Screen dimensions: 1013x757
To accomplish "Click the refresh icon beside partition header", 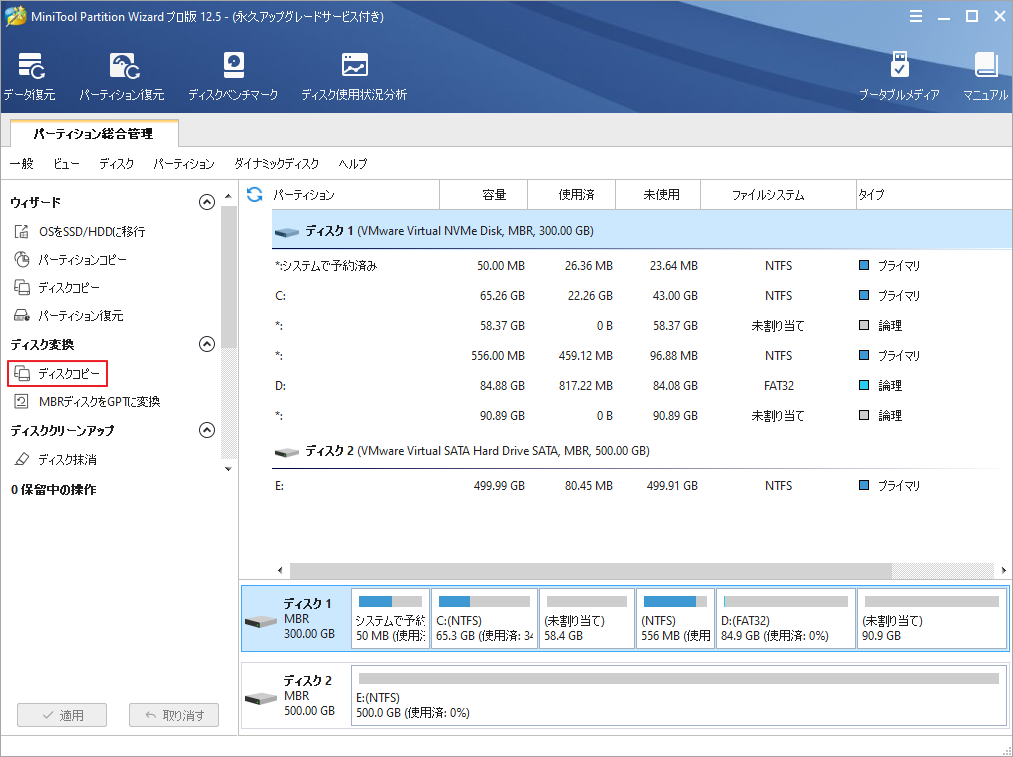I will click(x=255, y=195).
